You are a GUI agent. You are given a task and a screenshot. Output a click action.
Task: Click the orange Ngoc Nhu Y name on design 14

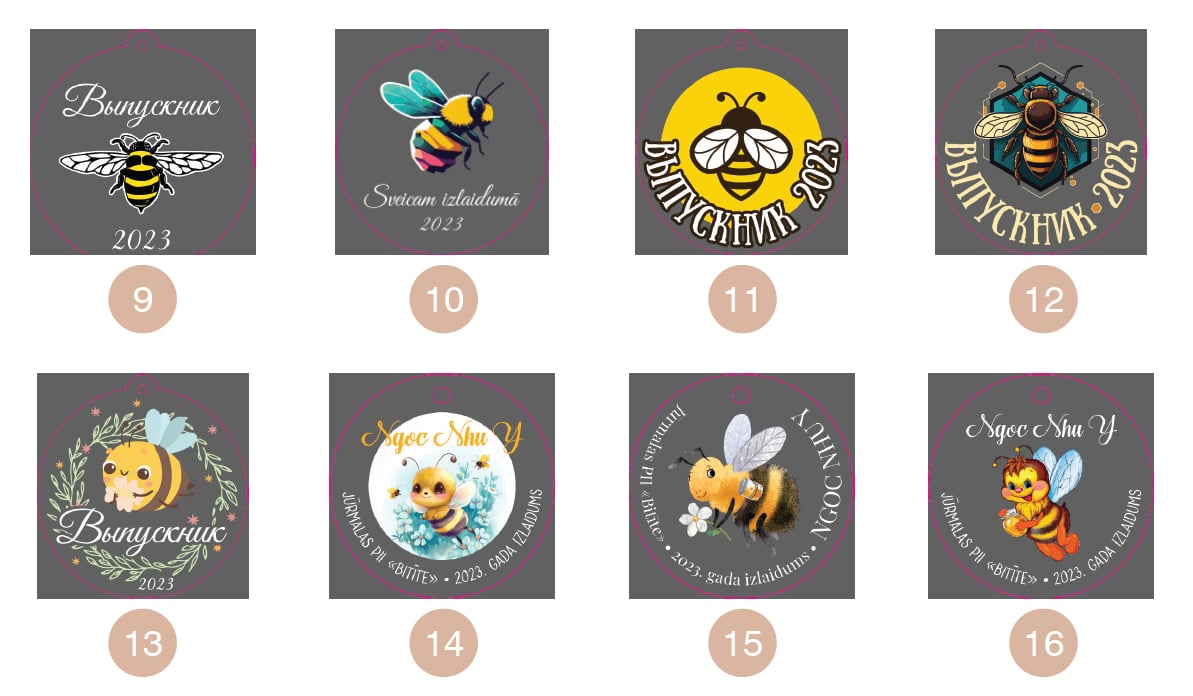(442, 436)
